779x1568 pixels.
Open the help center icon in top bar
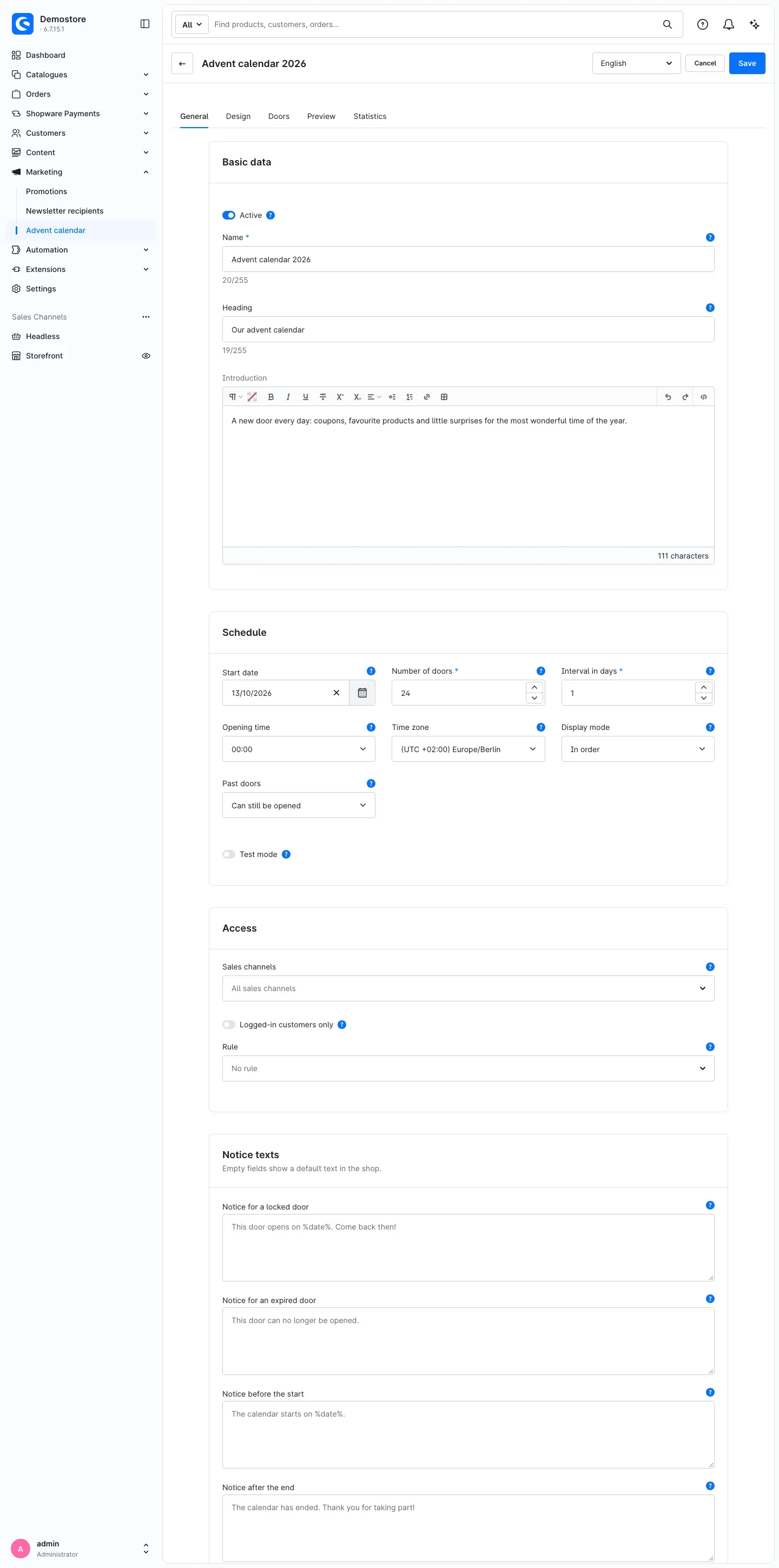click(x=703, y=24)
